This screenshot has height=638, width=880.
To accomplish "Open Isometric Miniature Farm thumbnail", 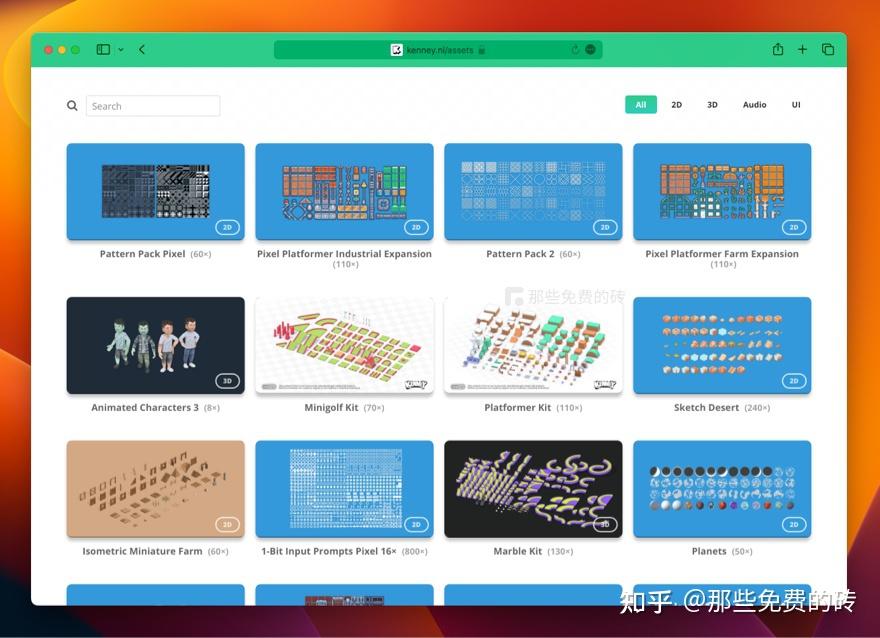I will click(x=155, y=489).
